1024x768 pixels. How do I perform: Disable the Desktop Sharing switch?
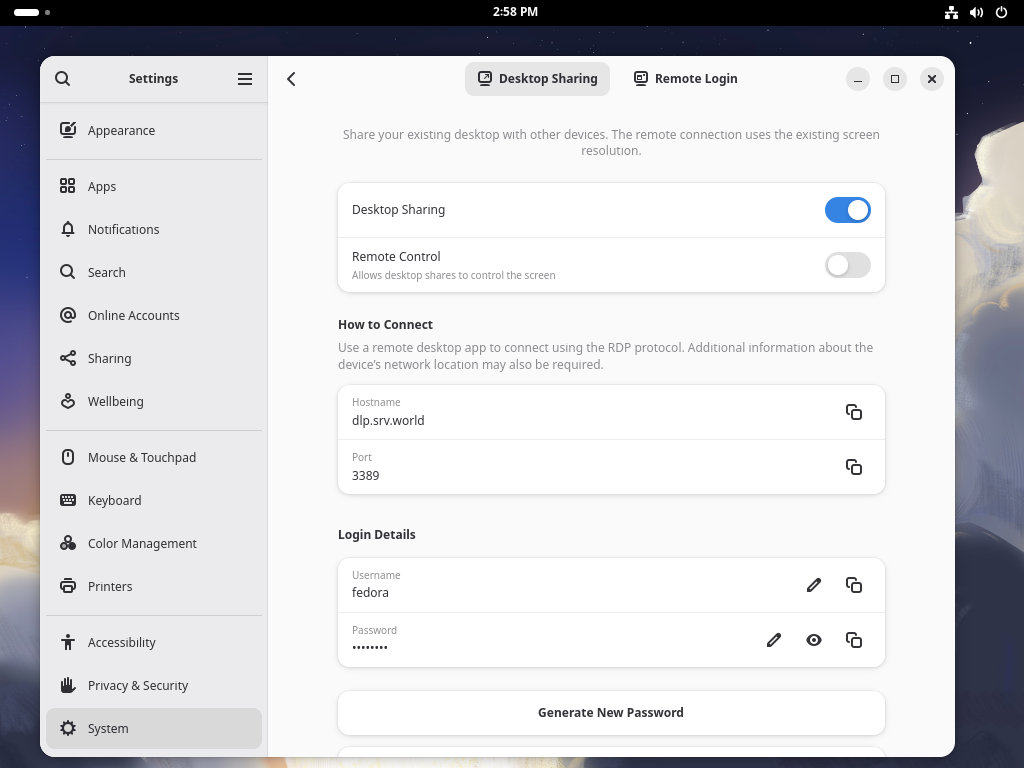[848, 210]
